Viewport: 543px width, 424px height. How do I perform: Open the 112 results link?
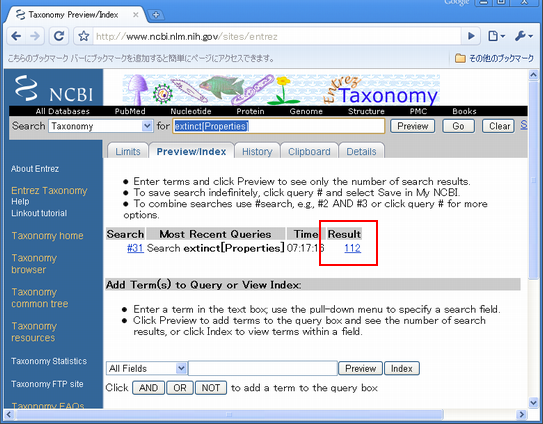click(x=353, y=248)
